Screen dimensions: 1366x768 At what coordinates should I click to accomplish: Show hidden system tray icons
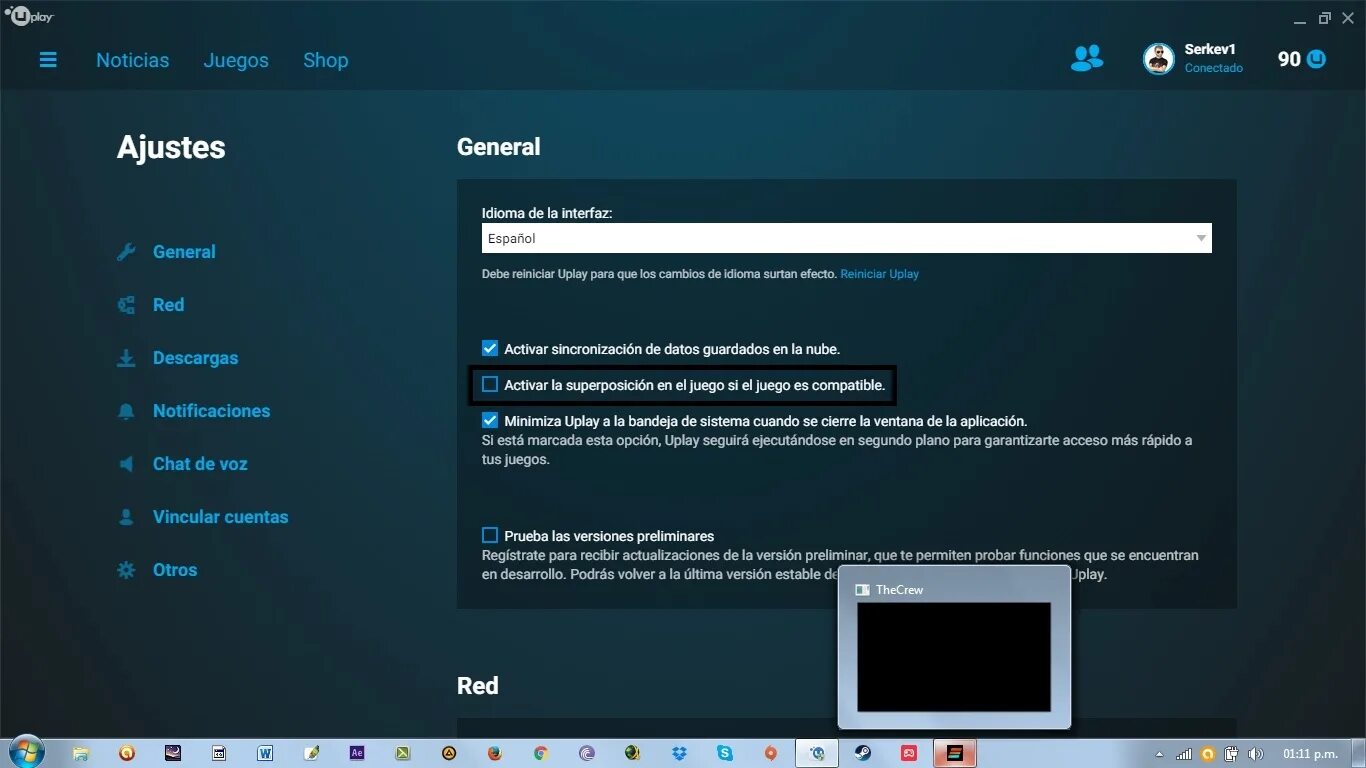[x=1159, y=754]
